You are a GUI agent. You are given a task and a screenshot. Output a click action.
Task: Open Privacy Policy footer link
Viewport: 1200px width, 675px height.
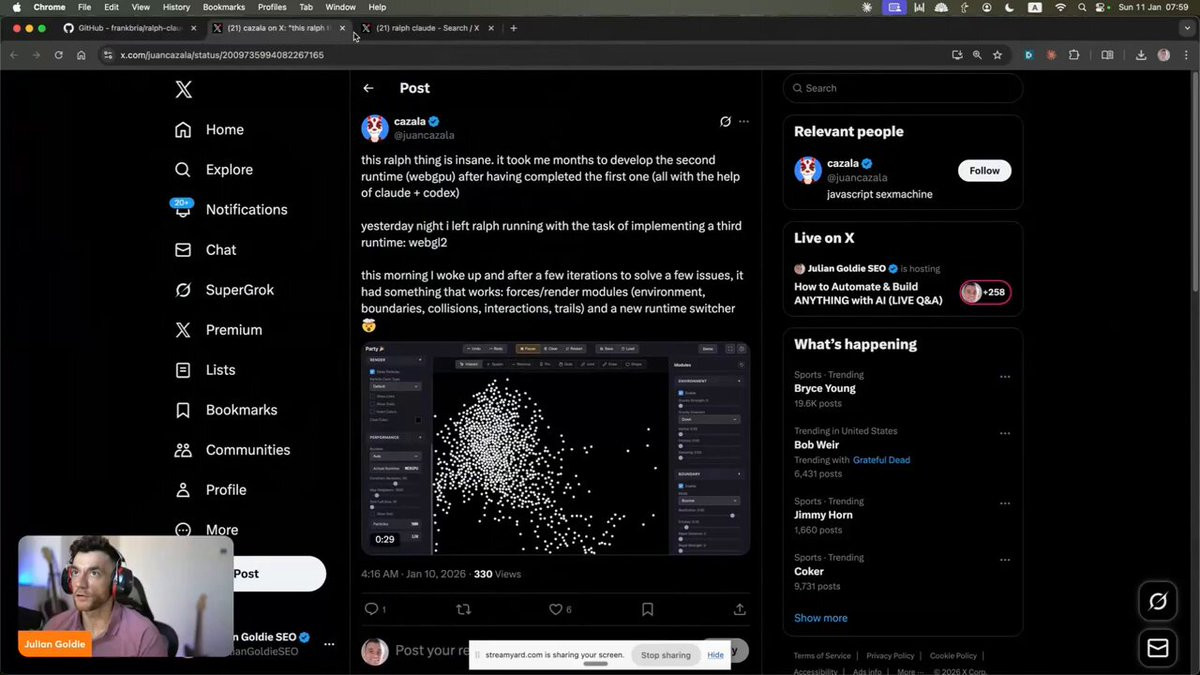click(890, 656)
